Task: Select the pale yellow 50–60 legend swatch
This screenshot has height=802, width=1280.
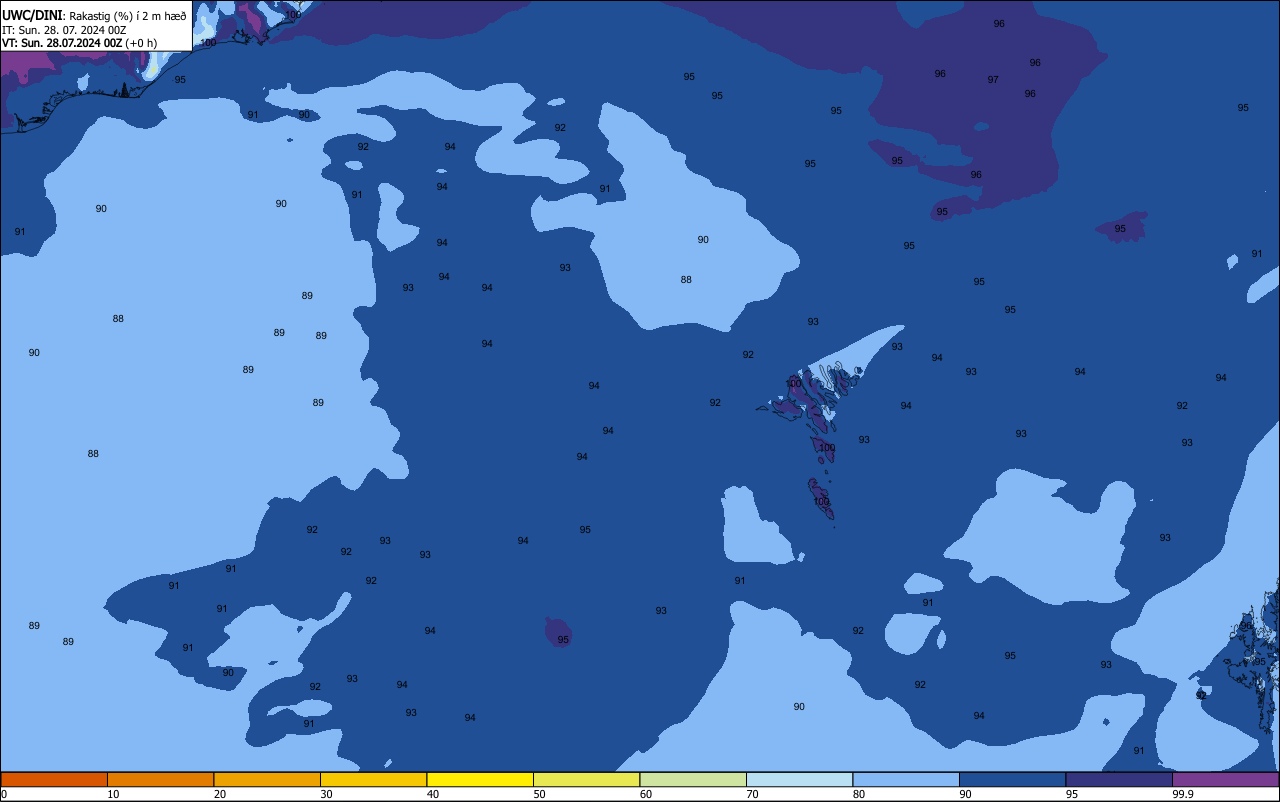Action: point(586,779)
